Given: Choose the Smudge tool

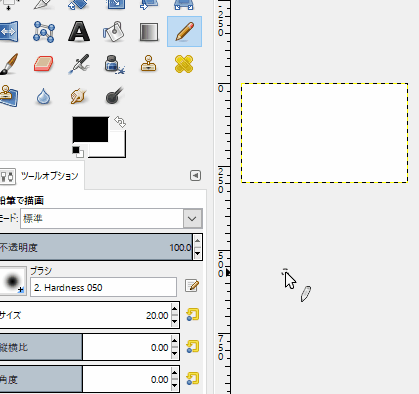Looking at the screenshot, I should click(x=79, y=96).
